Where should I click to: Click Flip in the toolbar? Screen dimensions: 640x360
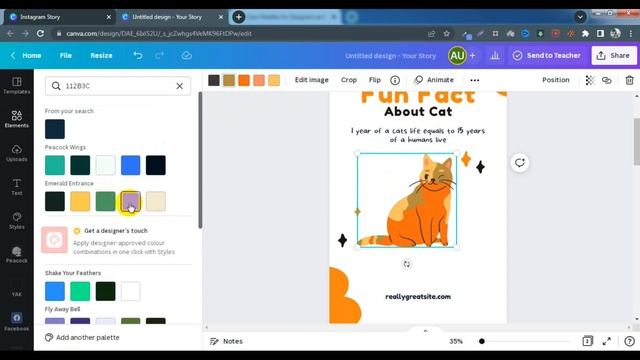(375, 80)
